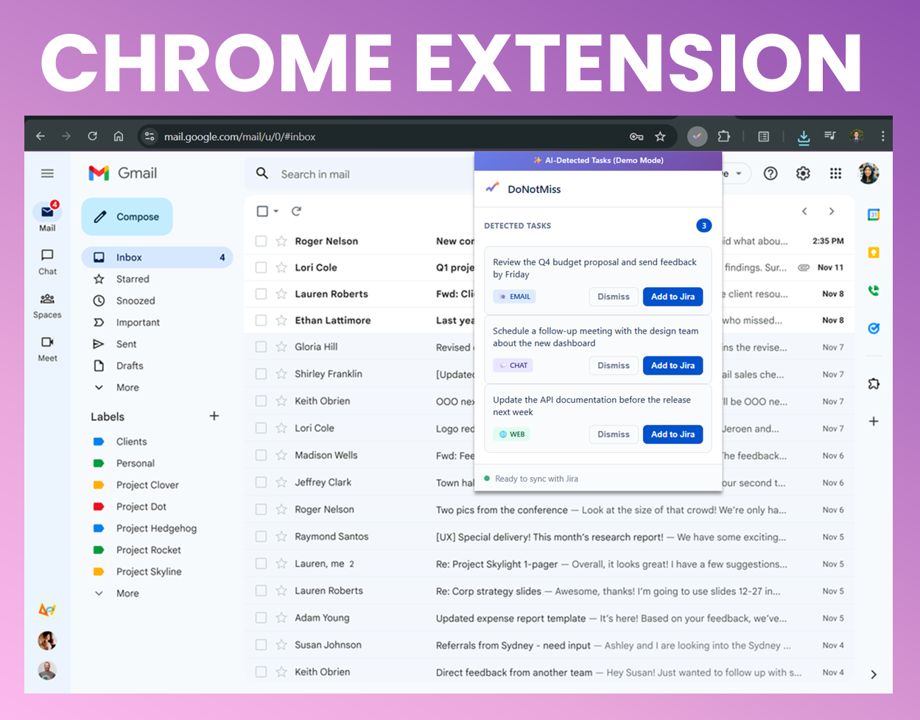Select the Project Clover label
The width and height of the screenshot is (920, 720).
147,485
